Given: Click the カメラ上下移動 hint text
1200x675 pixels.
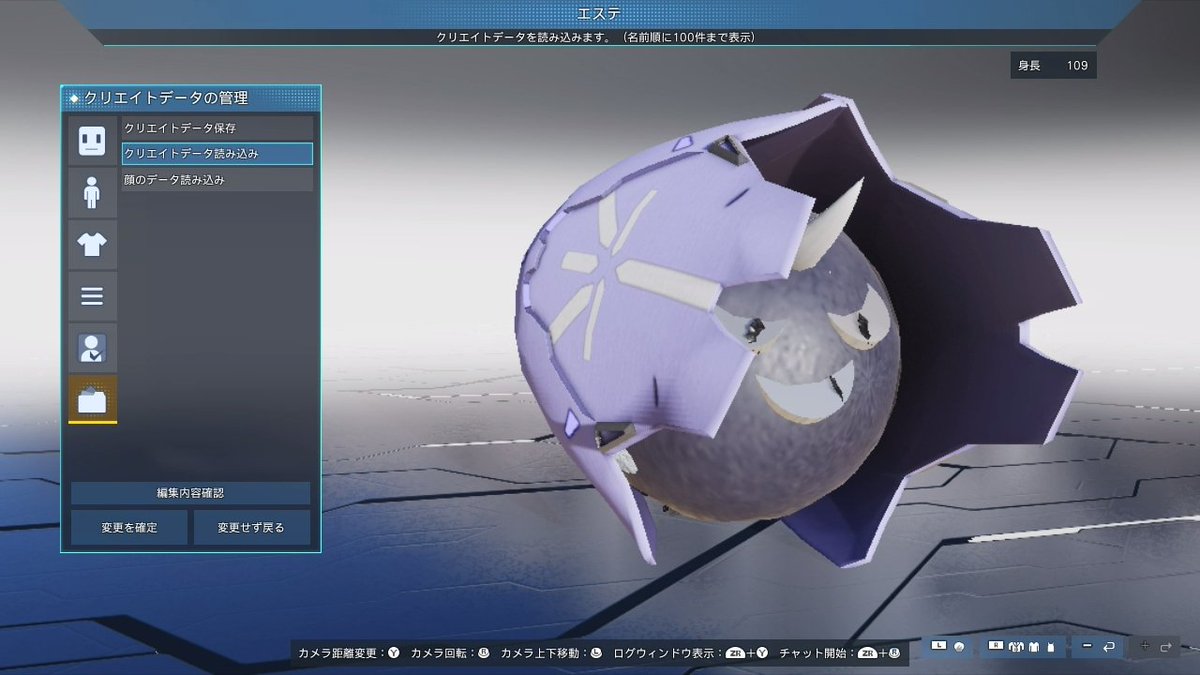Looking at the screenshot, I should pyautogui.click(x=542, y=653).
